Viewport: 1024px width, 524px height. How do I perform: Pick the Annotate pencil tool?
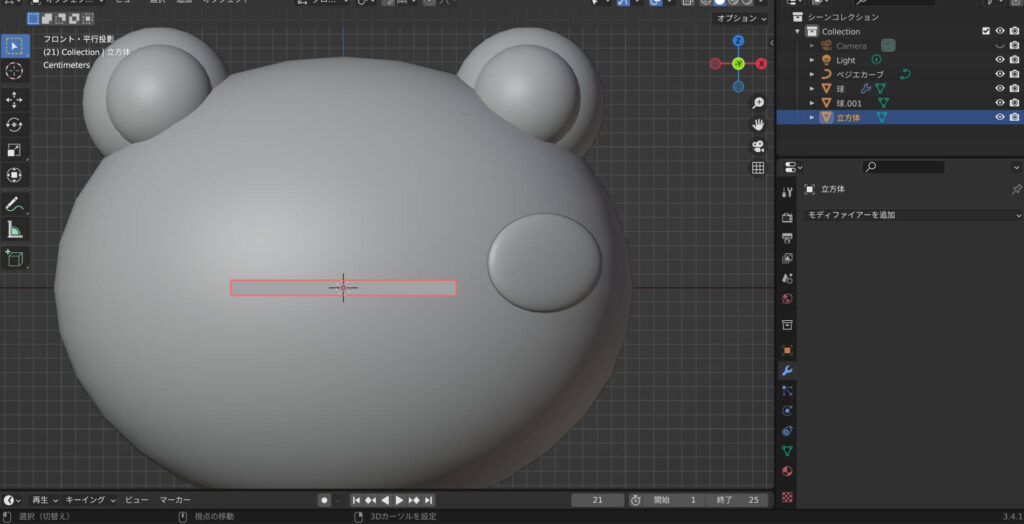(15, 204)
